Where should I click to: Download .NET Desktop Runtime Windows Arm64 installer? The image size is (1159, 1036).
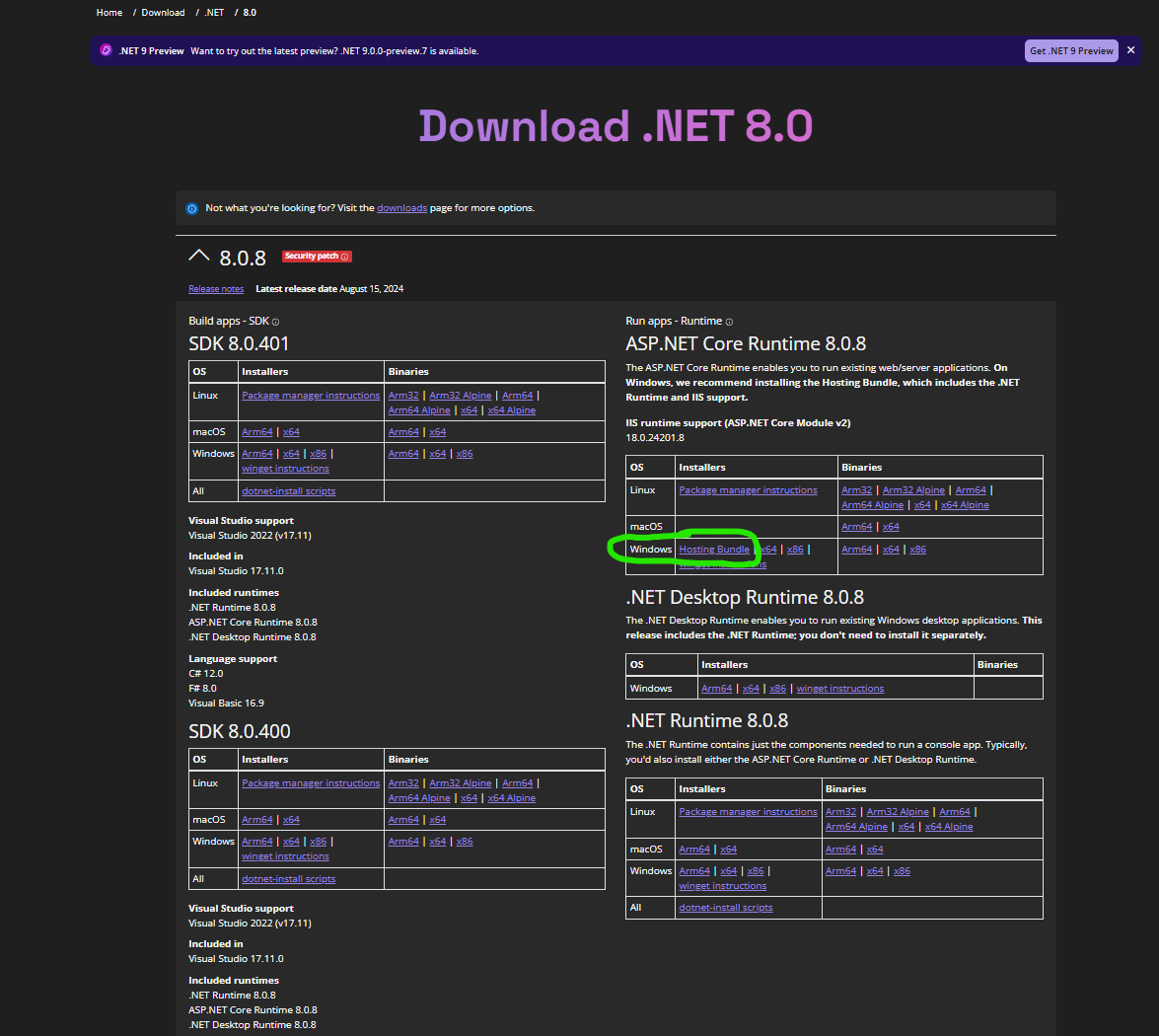click(x=716, y=689)
